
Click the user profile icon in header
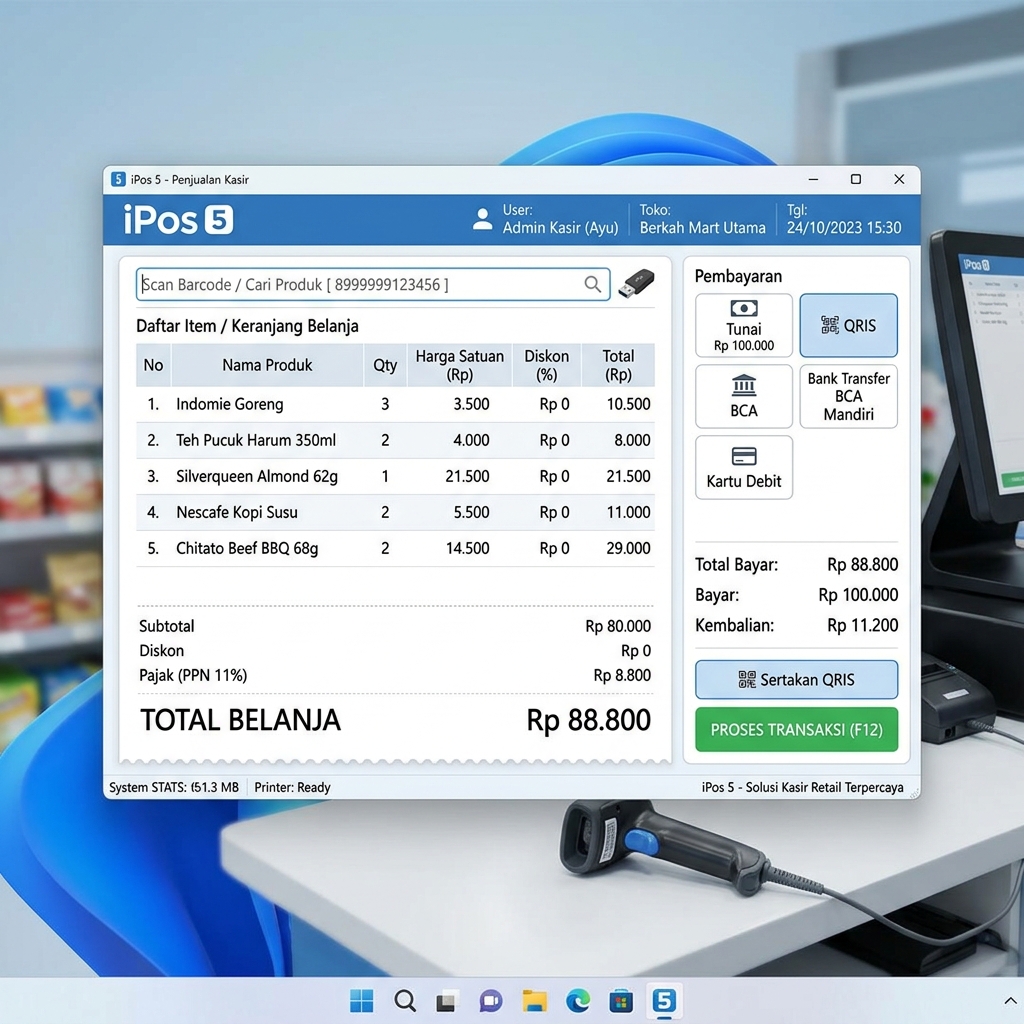pos(483,220)
